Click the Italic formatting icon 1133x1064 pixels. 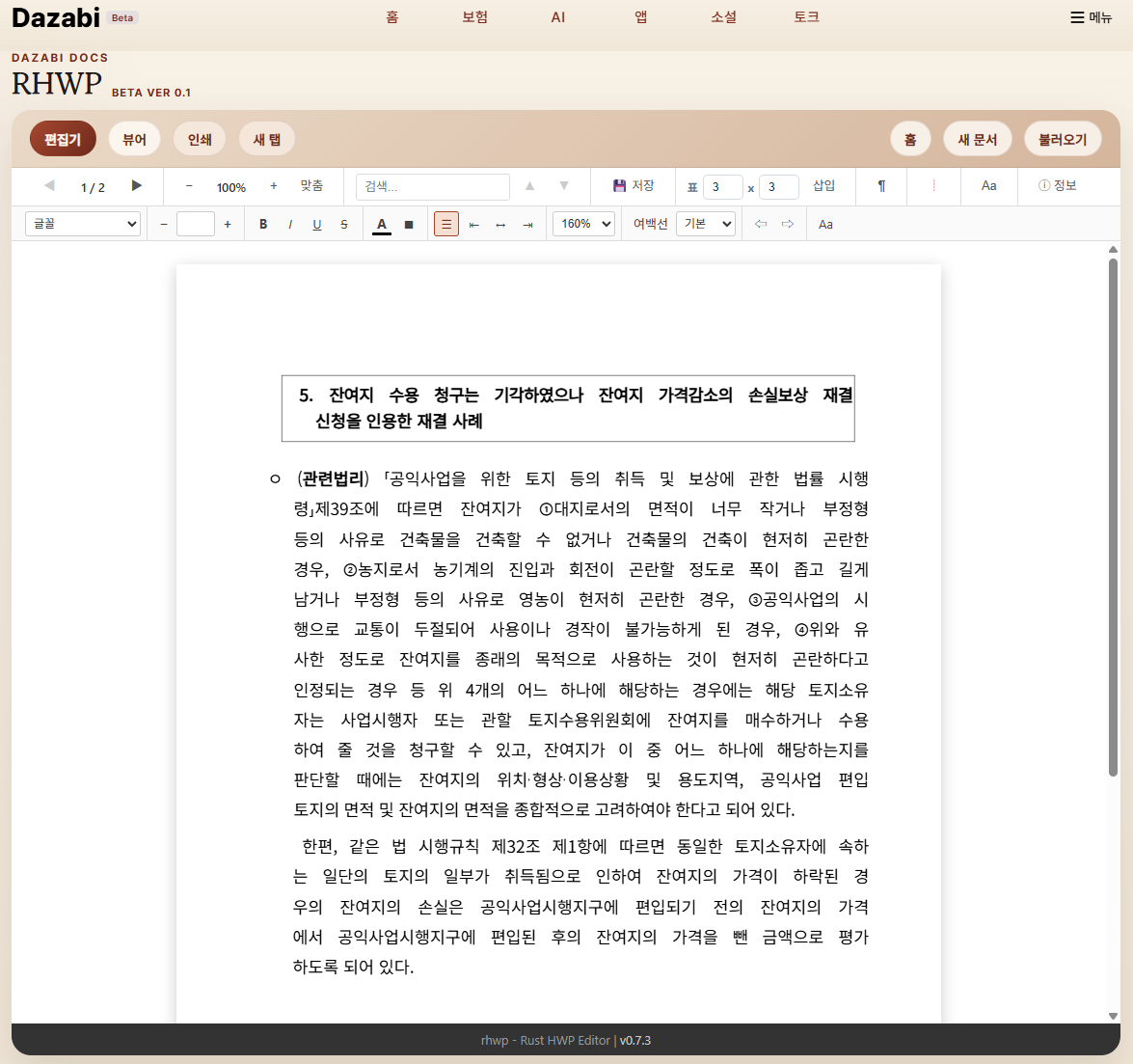(290, 225)
